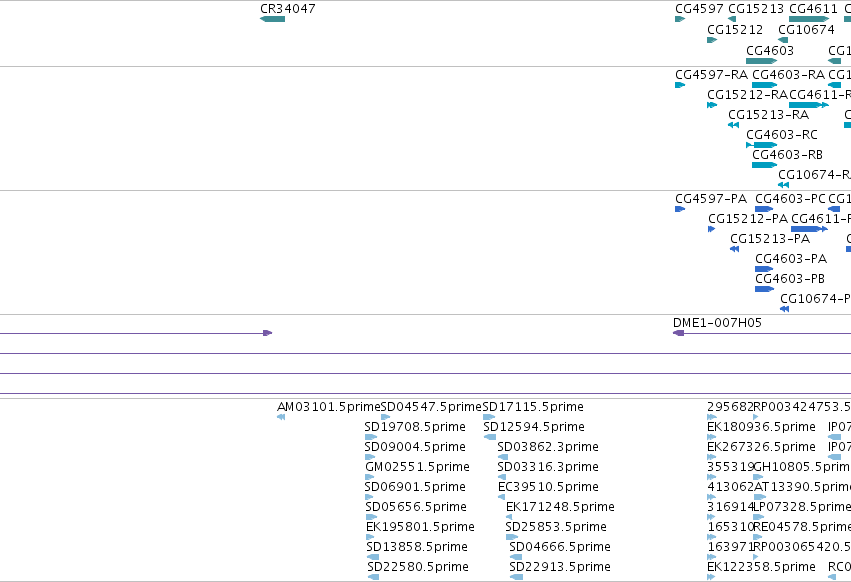Click the CG4603-RA transcript bar
This screenshot has width=851, height=582.
pos(765,85)
